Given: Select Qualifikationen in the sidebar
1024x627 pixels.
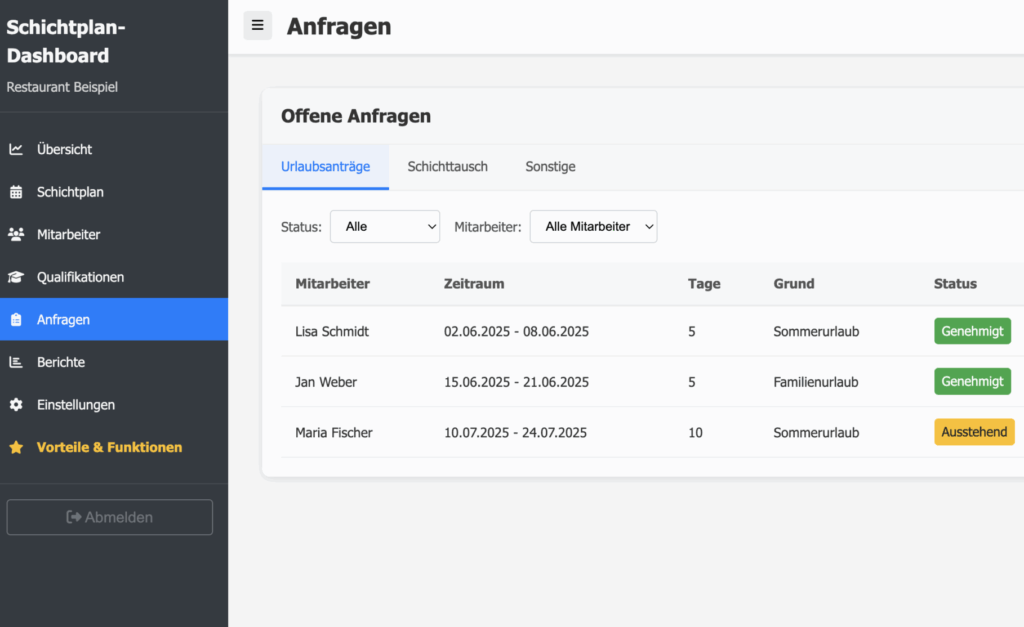Looking at the screenshot, I should pos(114,277).
